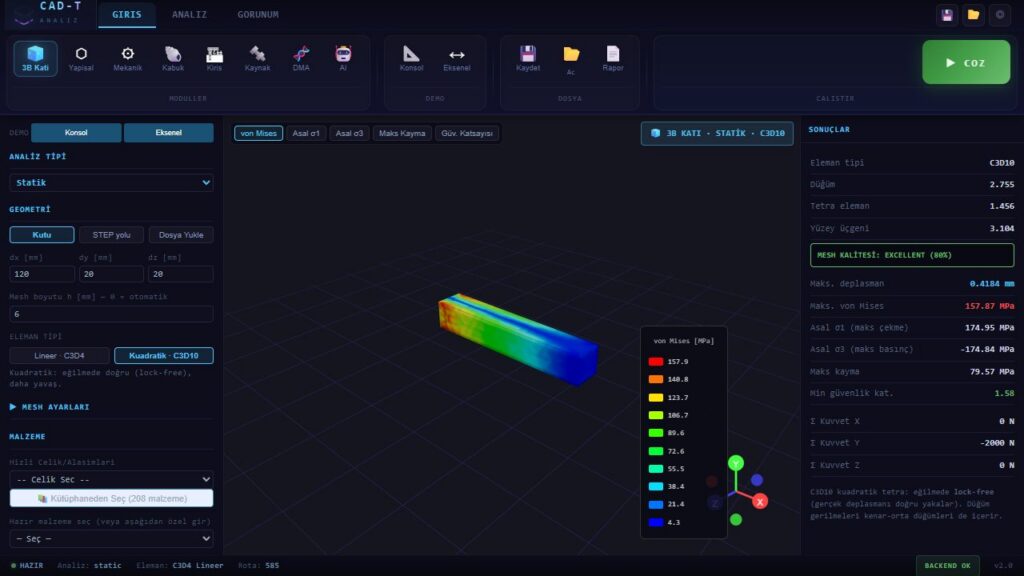Open the Hazır malzeme Seç dropdown
Viewport: 1024px width, 576px height.
(x=111, y=539)
